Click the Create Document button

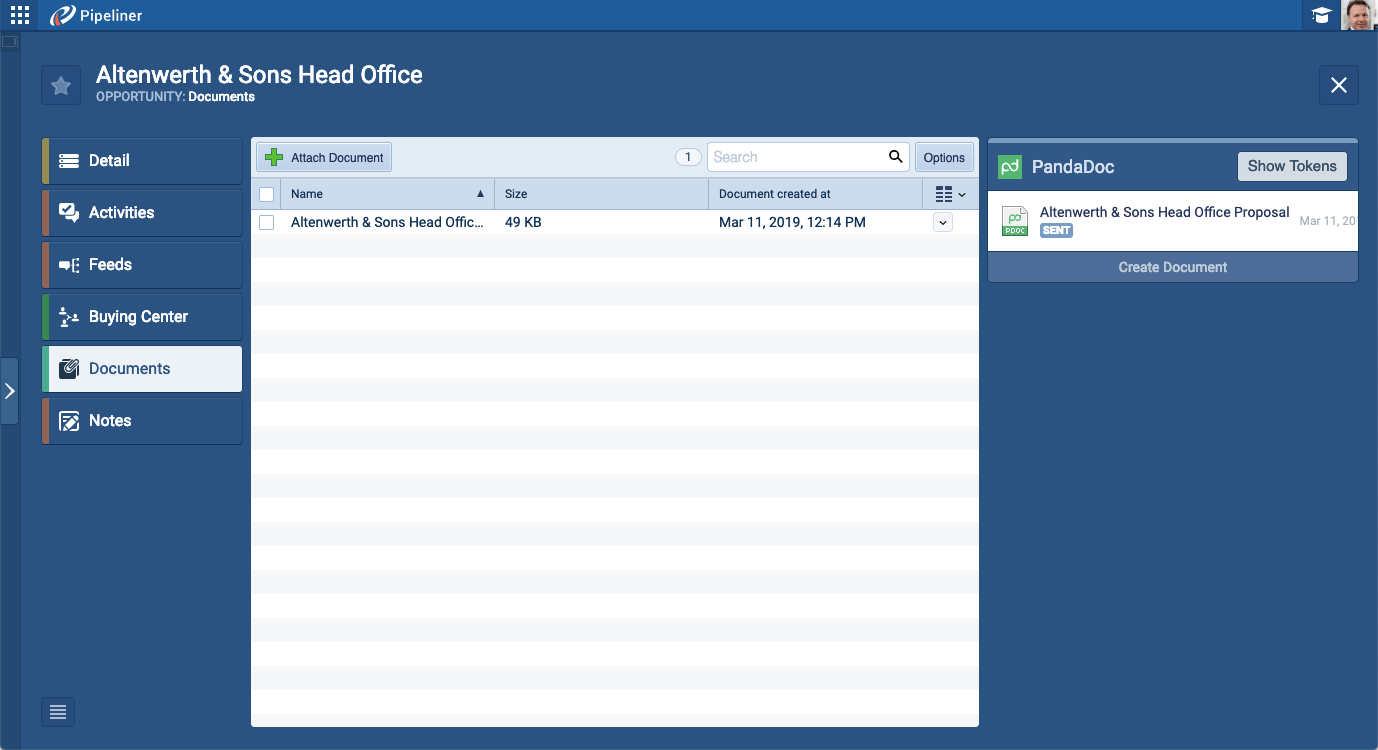(1172, 267)
